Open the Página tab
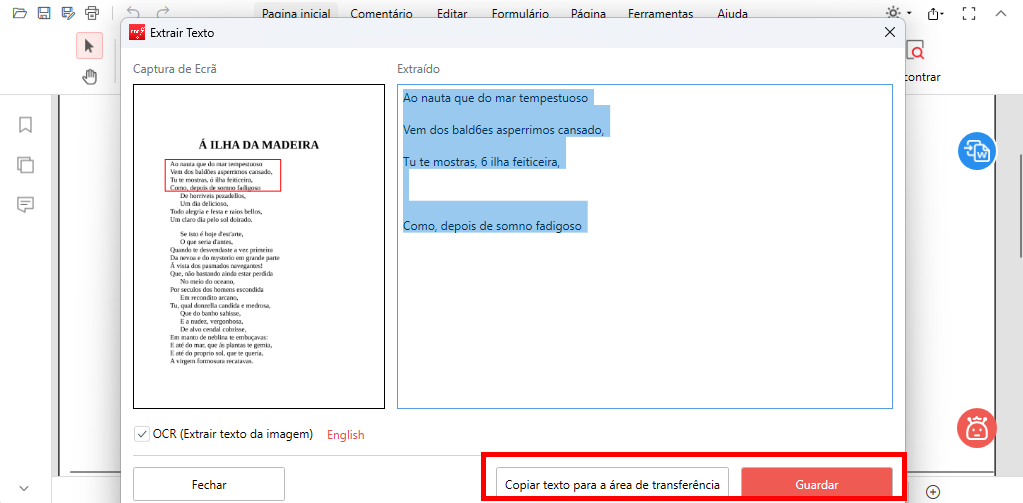 pyautogui.click(x=588, y=12)
